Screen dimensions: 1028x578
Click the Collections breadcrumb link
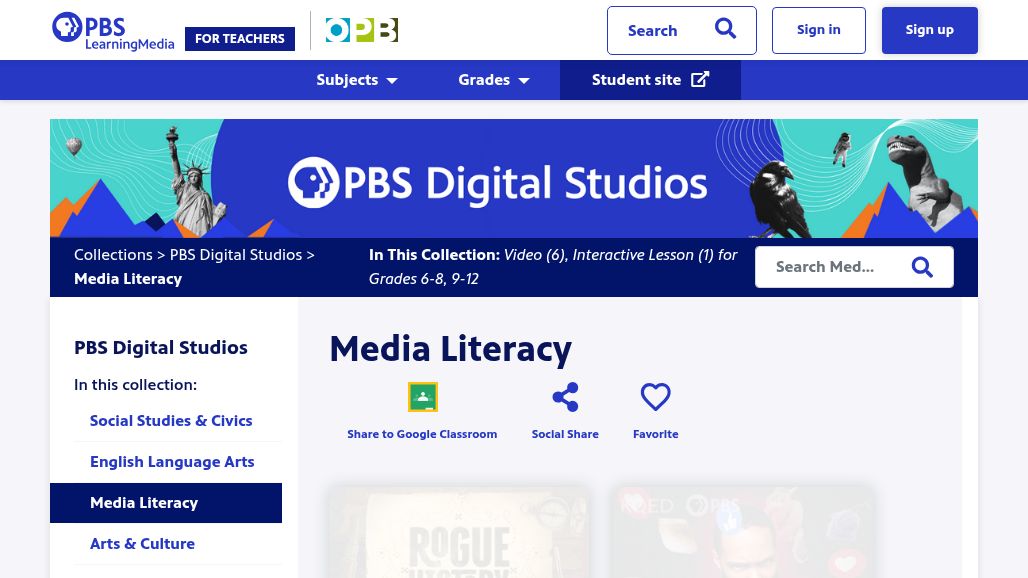pyautogui.click(x=113, y=255)
